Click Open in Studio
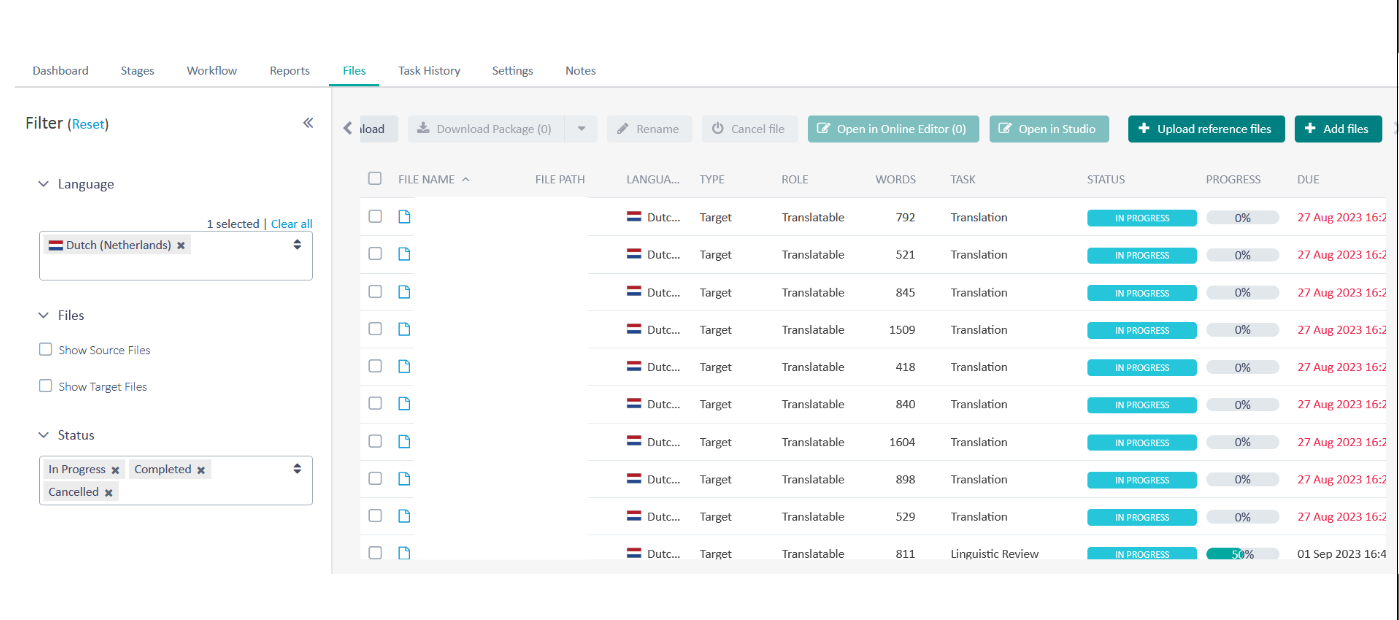 point(1049,128)
